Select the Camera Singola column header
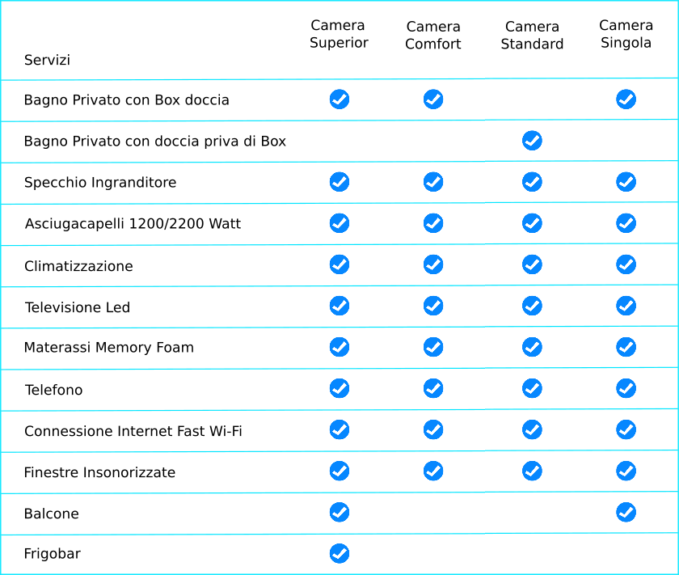The image size is (679, 575). 626,34
